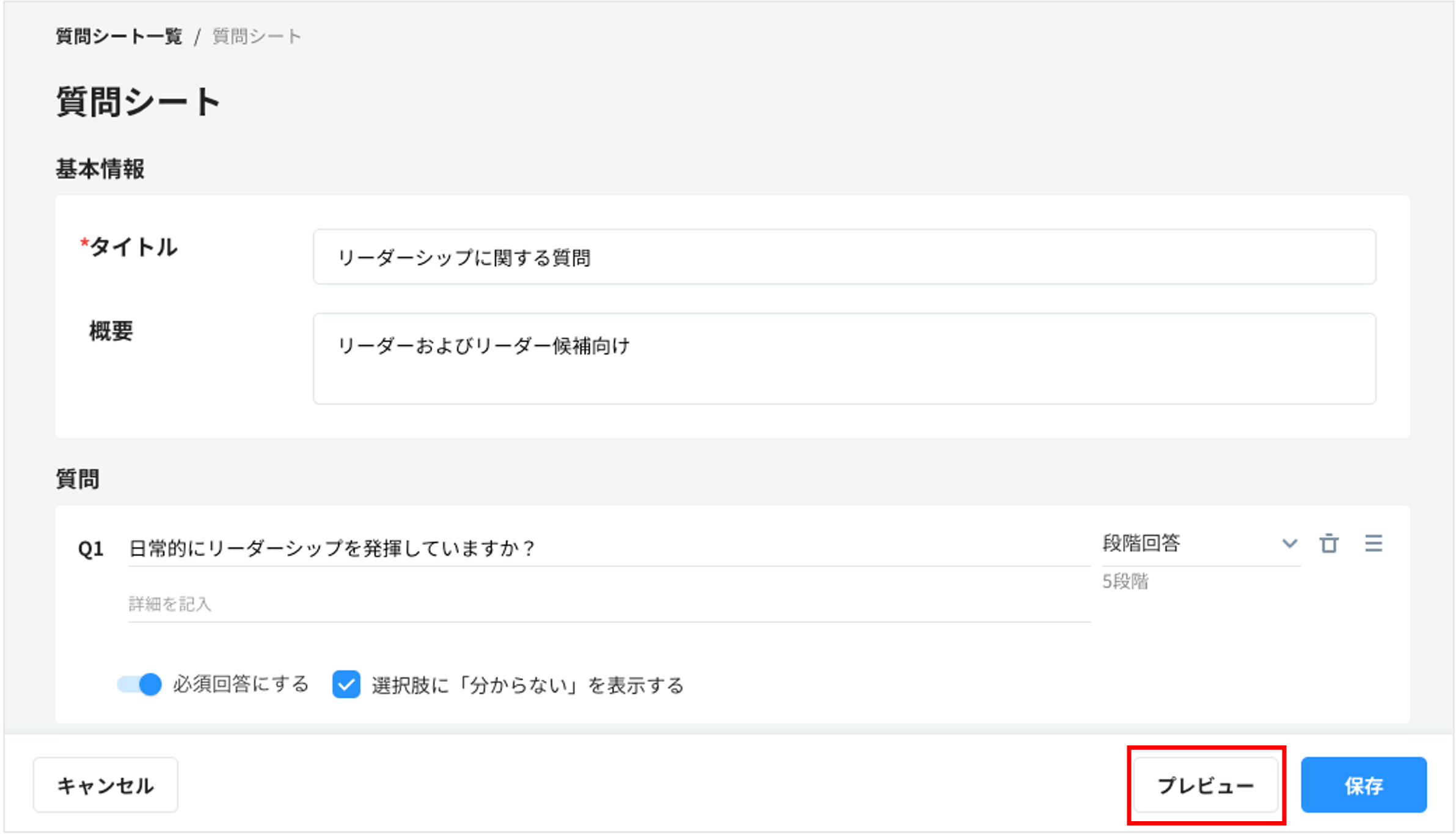Edit the Q1 question text field

[608, 548]
